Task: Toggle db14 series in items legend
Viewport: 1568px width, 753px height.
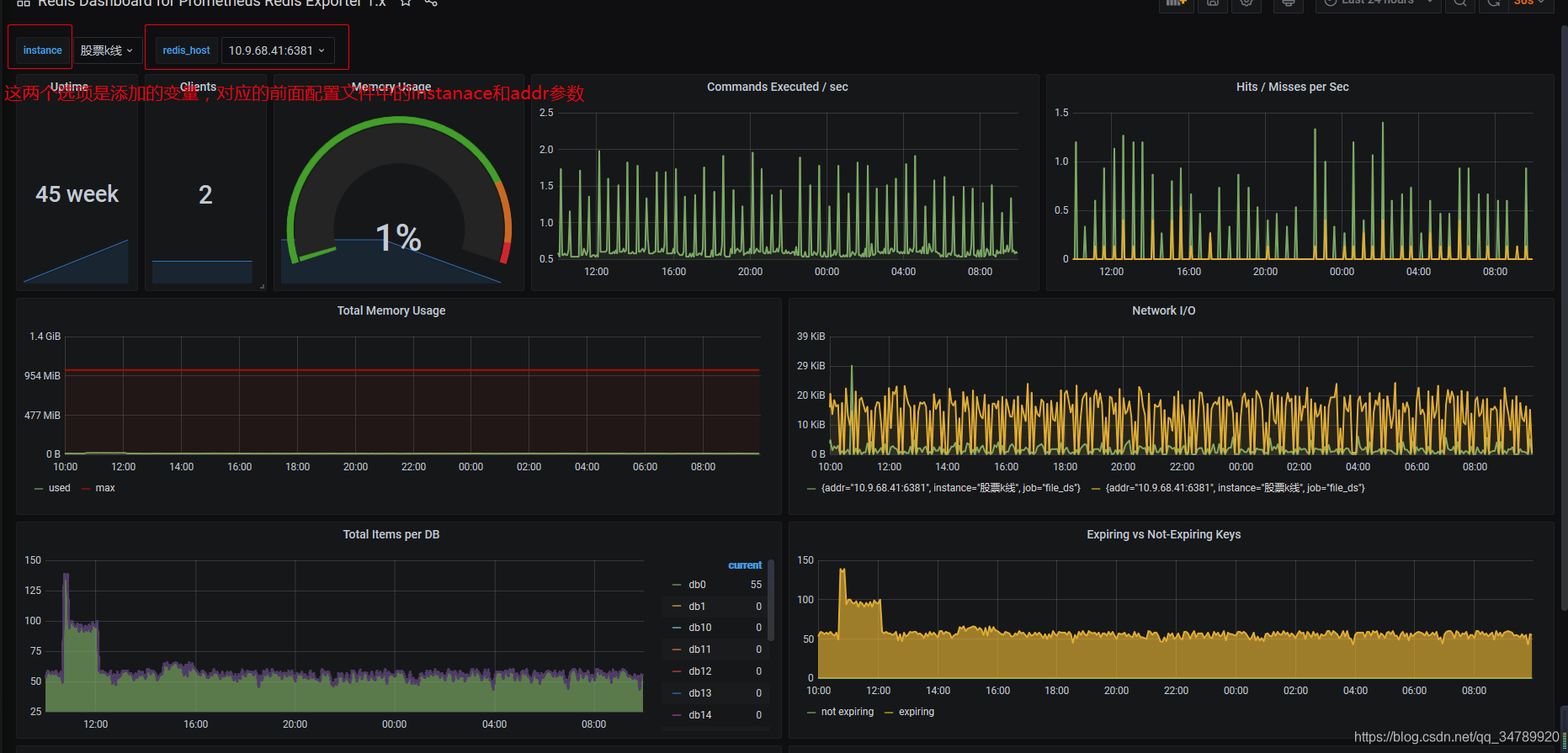Action: click(699, 715)
